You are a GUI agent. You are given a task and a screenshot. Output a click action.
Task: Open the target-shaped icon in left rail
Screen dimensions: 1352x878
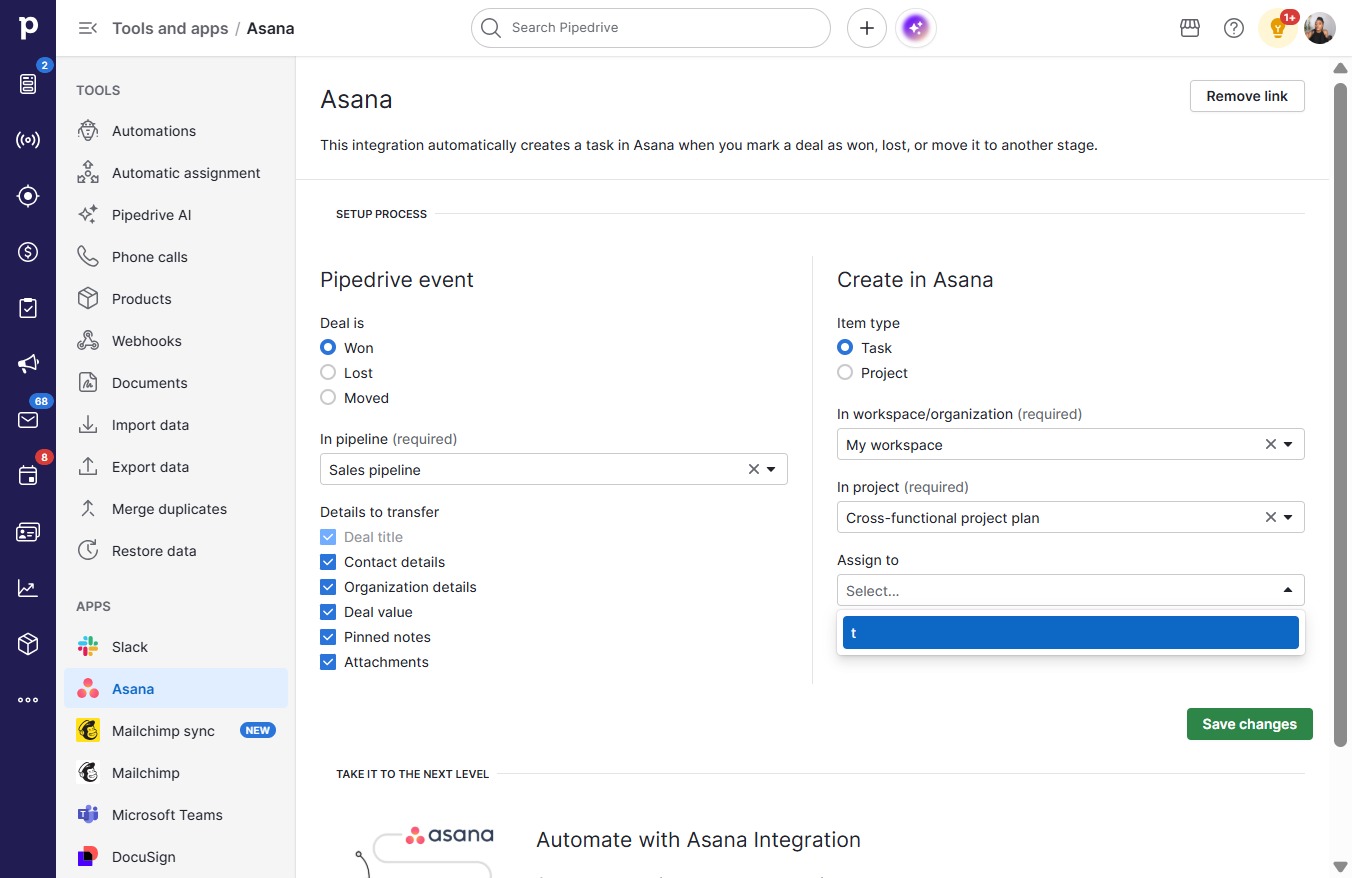pyautogui.click(x=28, y=196)
